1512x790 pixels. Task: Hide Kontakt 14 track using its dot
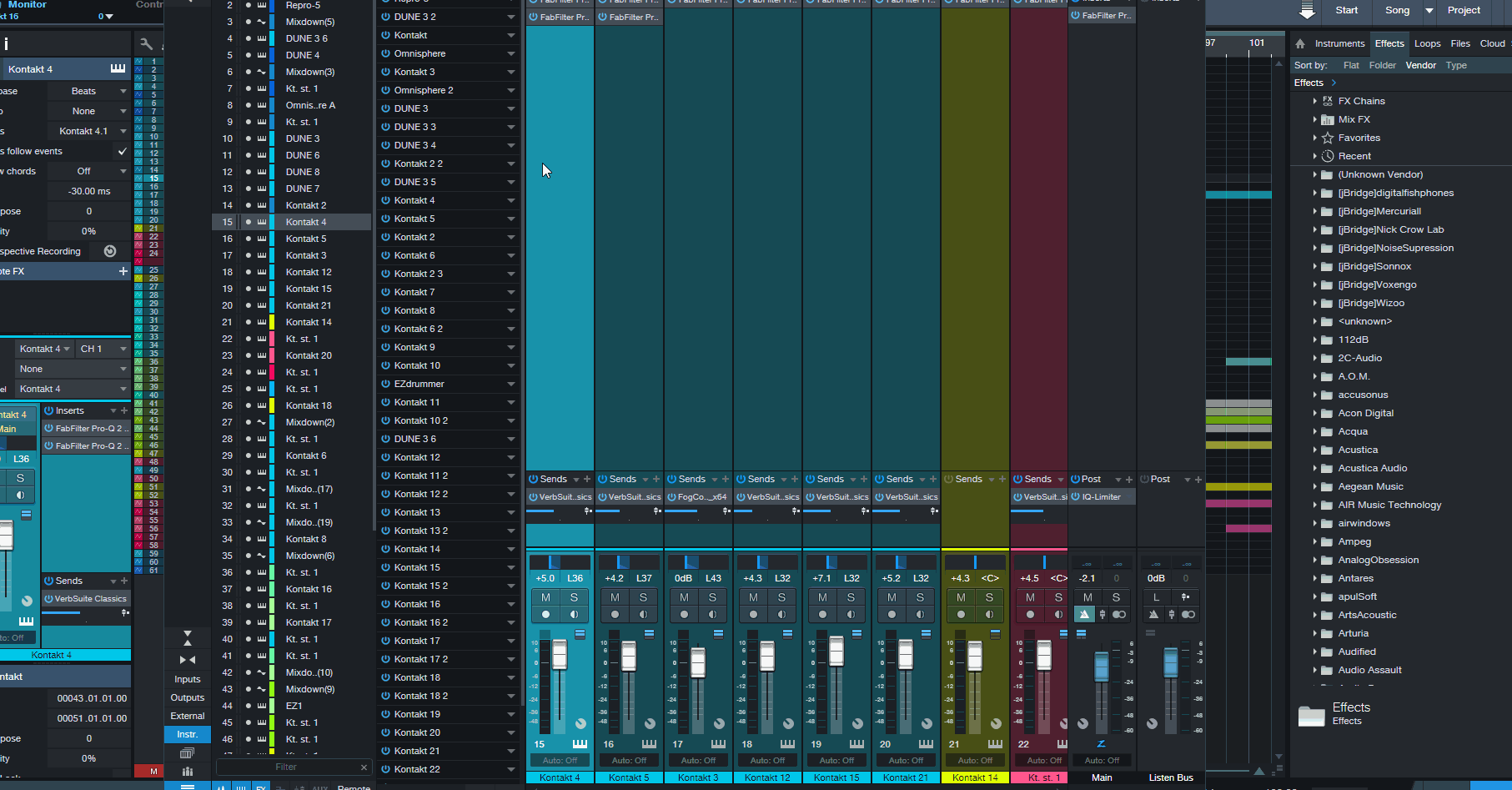[248, 322]
